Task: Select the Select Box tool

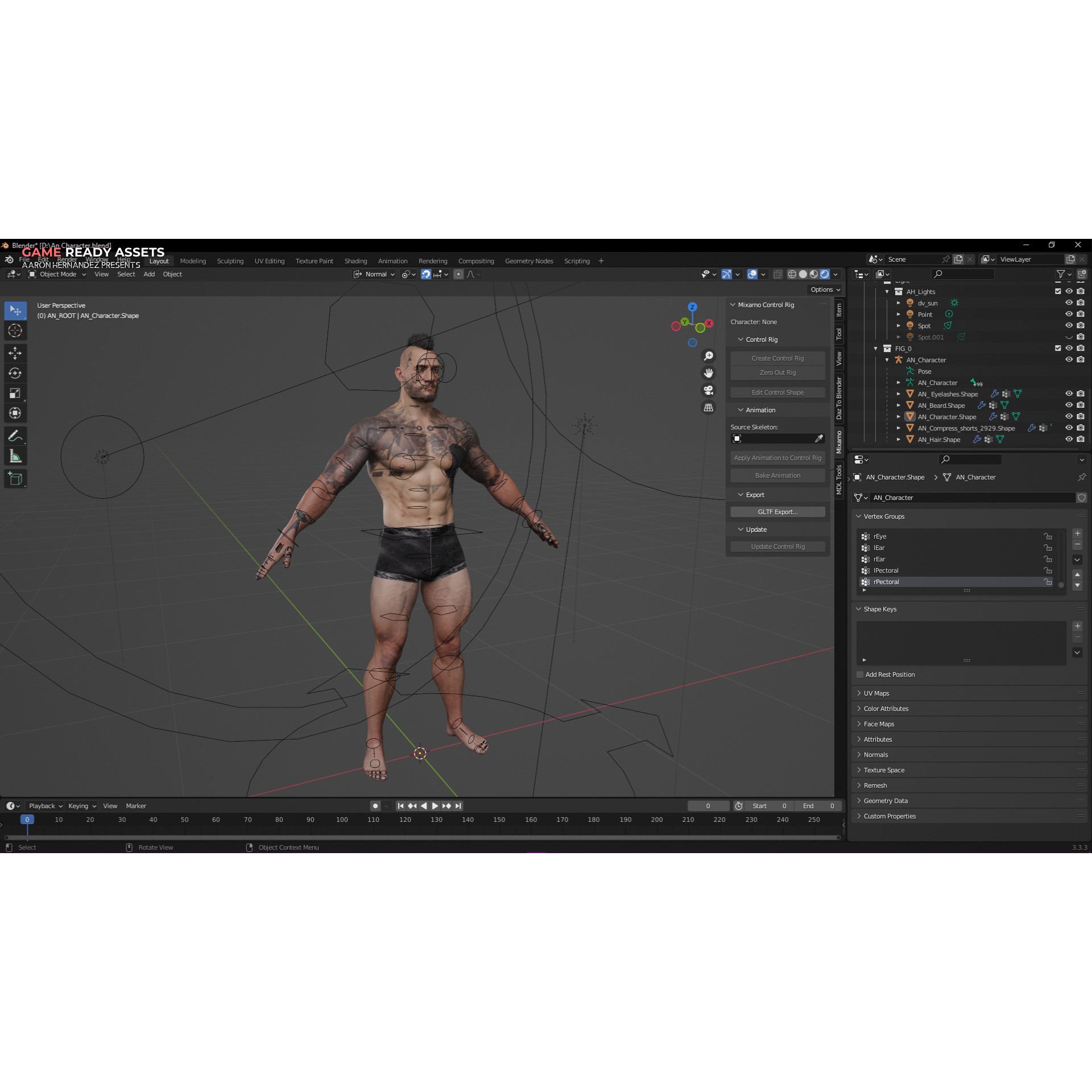Action: pyautogui.click(x=15, y=311)
